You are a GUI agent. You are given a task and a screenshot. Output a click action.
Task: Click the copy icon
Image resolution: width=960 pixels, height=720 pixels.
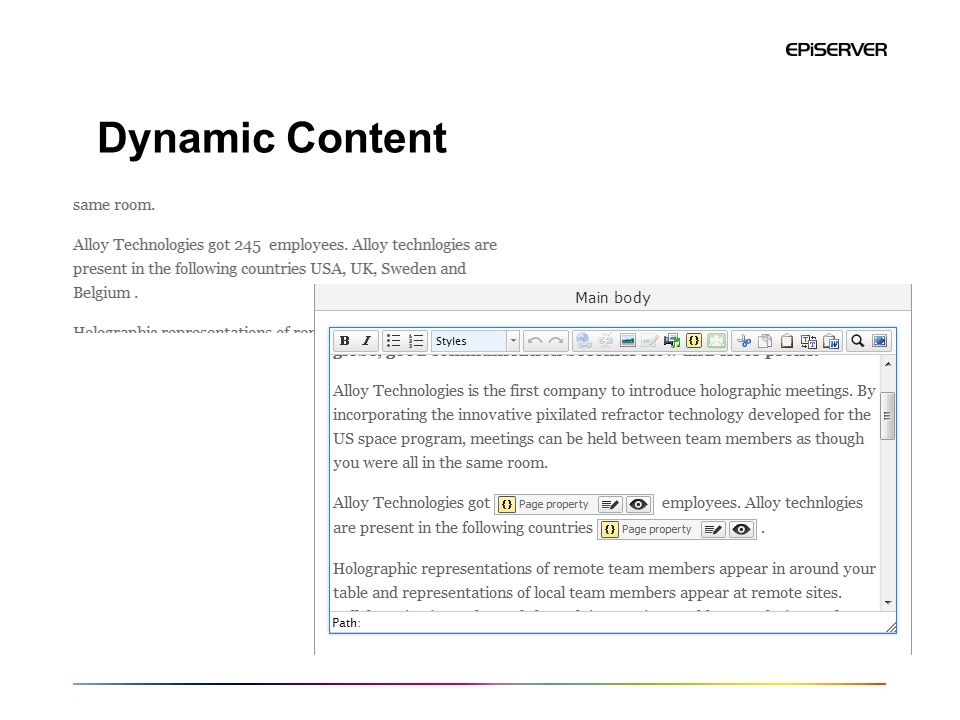(765, 341)
